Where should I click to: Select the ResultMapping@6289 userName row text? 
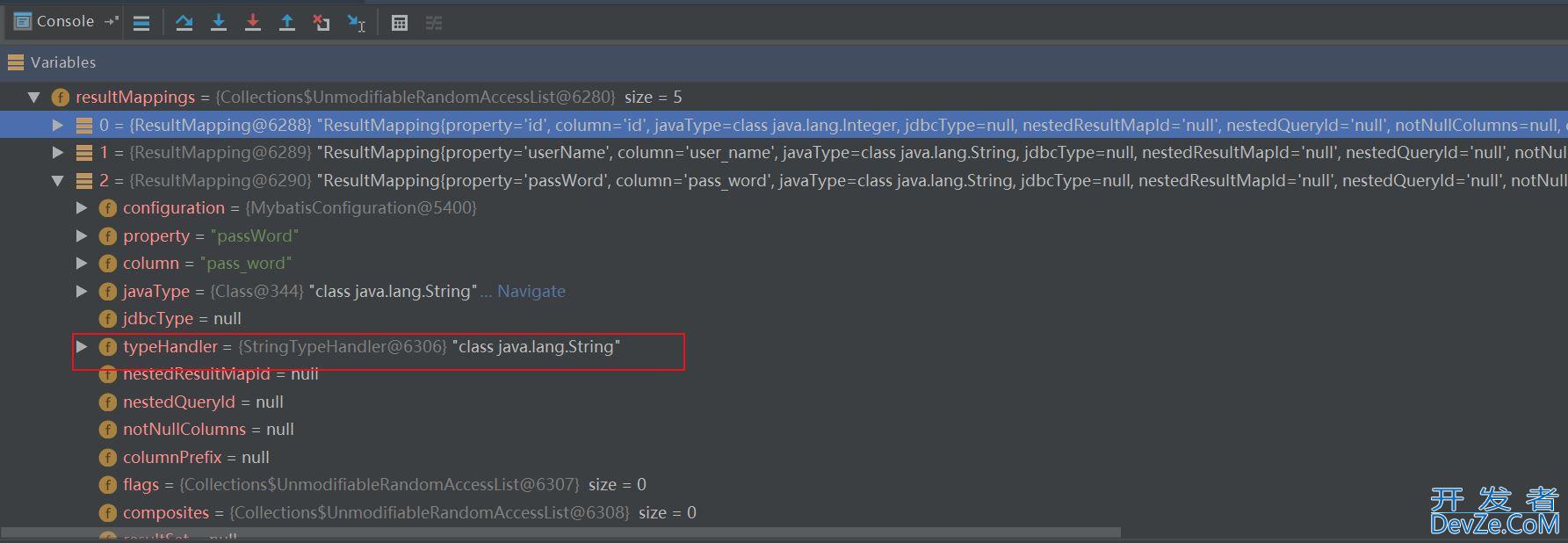pyautogui.click(x=833, y=153)
